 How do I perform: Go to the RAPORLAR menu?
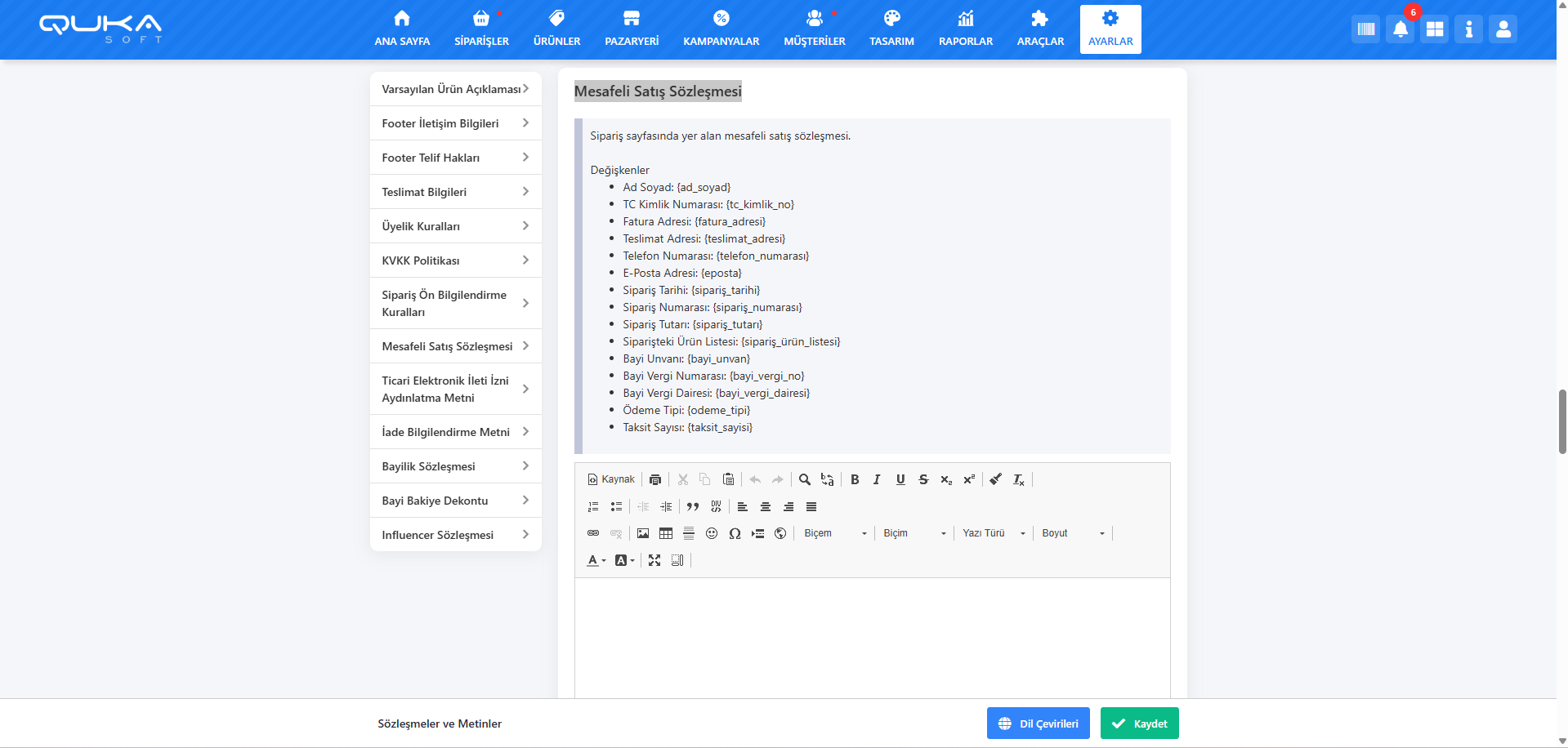(x=965, y=29)
